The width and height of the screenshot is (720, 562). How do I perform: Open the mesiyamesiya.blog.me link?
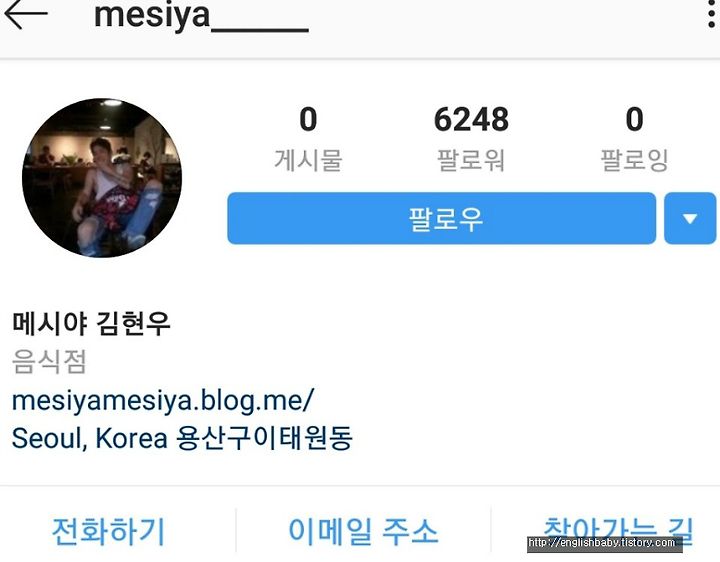[x=163, y=401]
